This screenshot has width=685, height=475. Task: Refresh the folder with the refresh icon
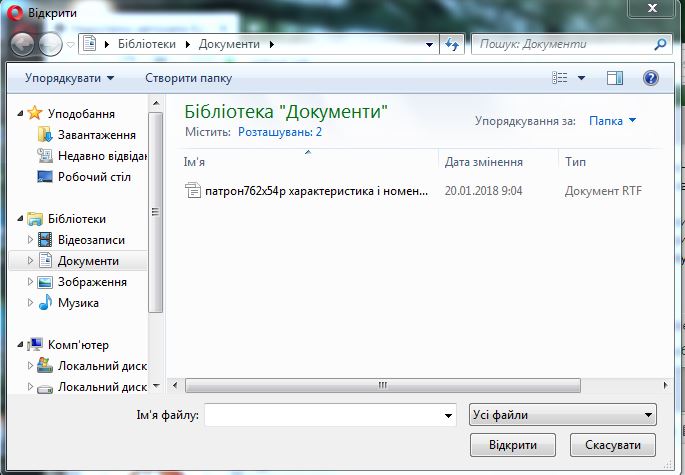tap(452, 44)
